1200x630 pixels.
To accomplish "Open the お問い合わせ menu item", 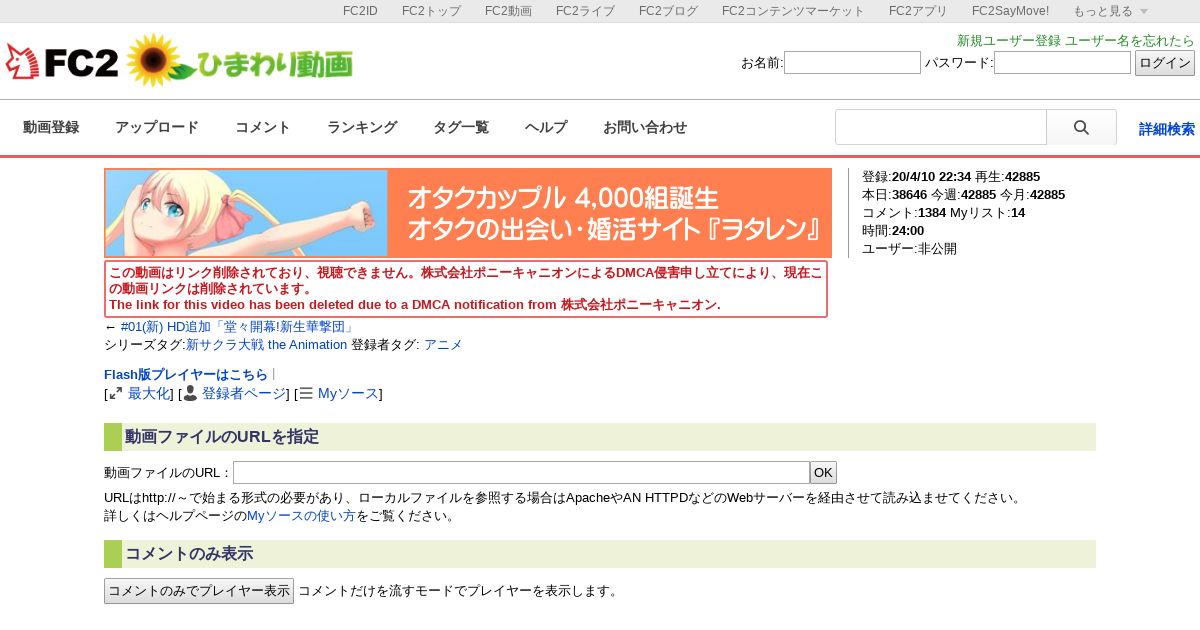I will click(x=645, y=127).
